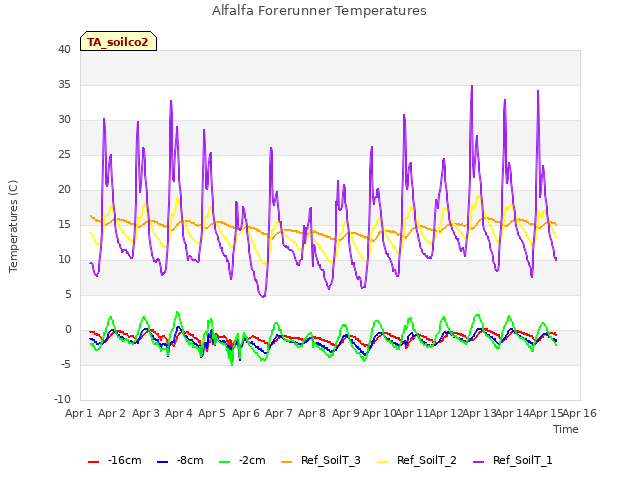Click the Apr 2 x-axis label
This screenshot has height=480, width=640.
pos(112,413)
